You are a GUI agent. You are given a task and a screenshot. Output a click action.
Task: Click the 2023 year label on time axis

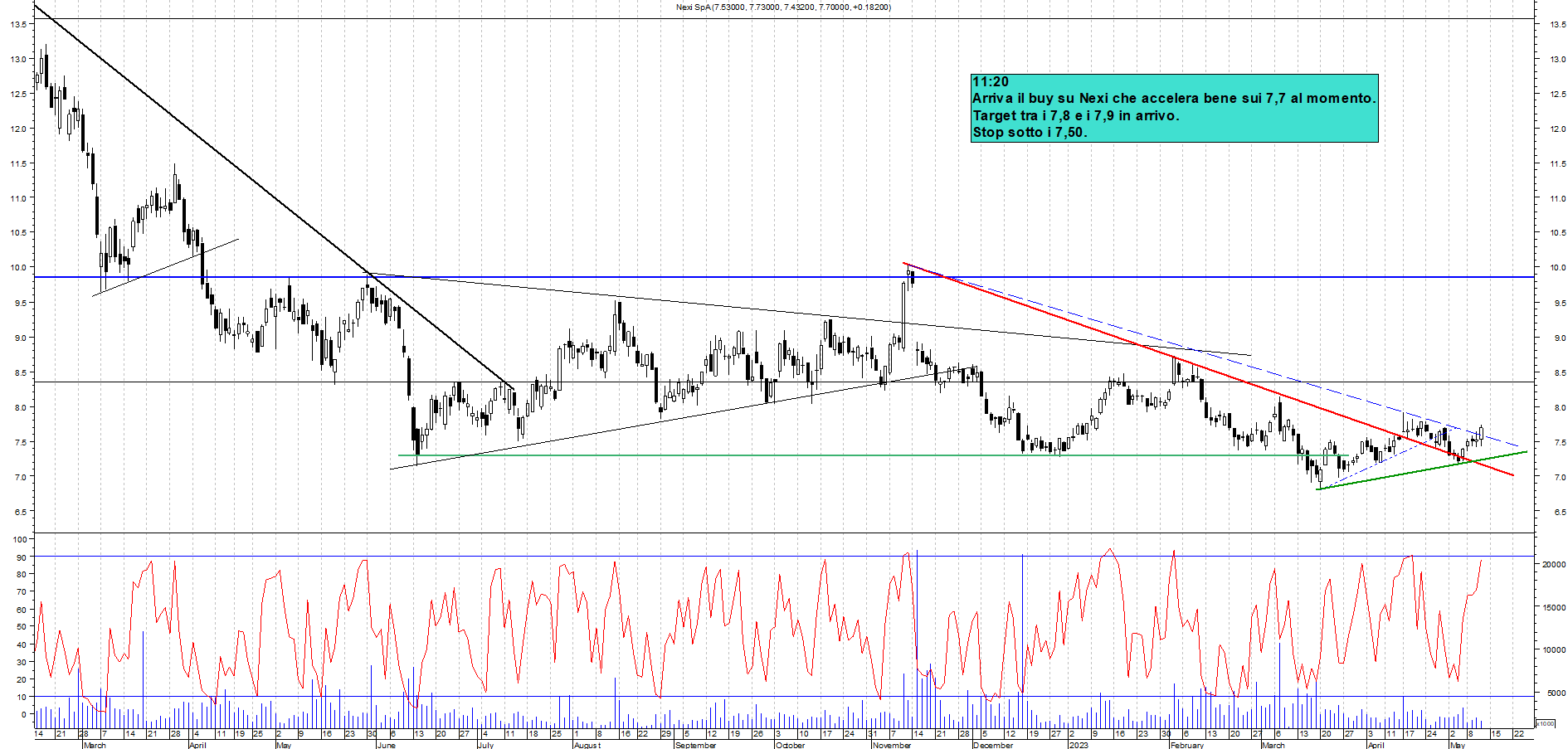tap(1079, 745)
